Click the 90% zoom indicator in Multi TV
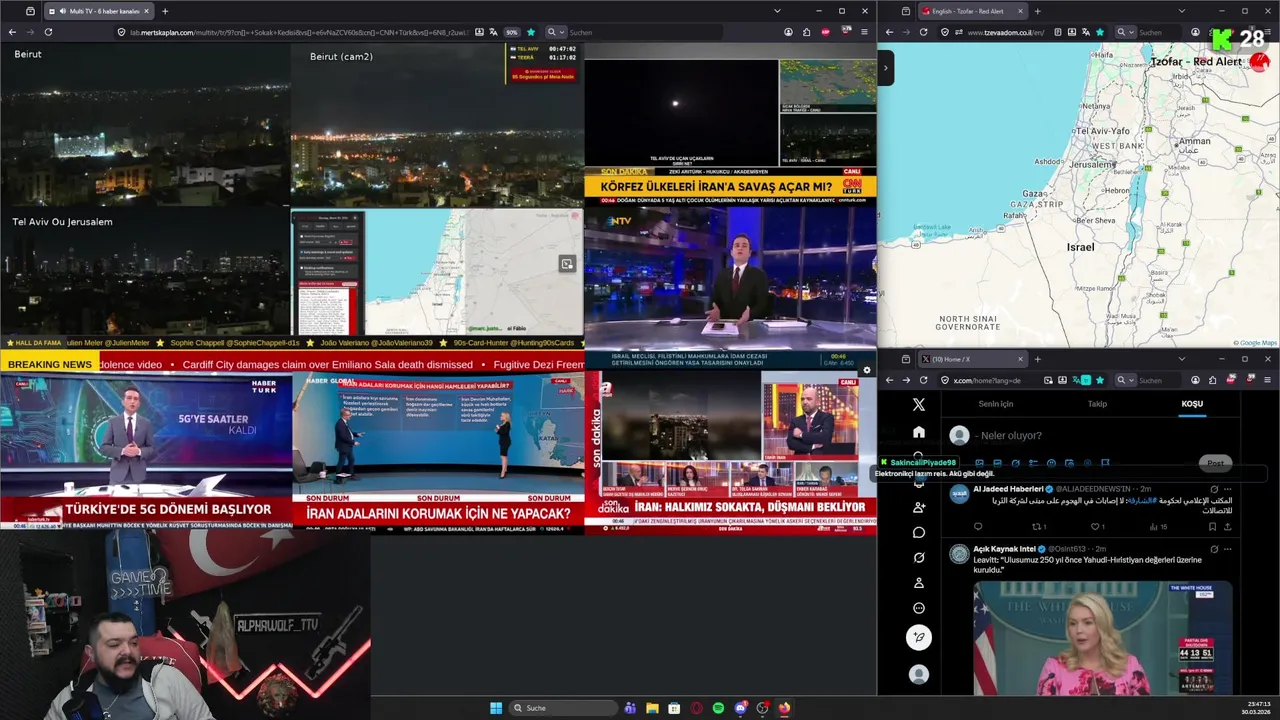Screen dimensions: 1280x720 pyautogui.click(x=512, y=32)
